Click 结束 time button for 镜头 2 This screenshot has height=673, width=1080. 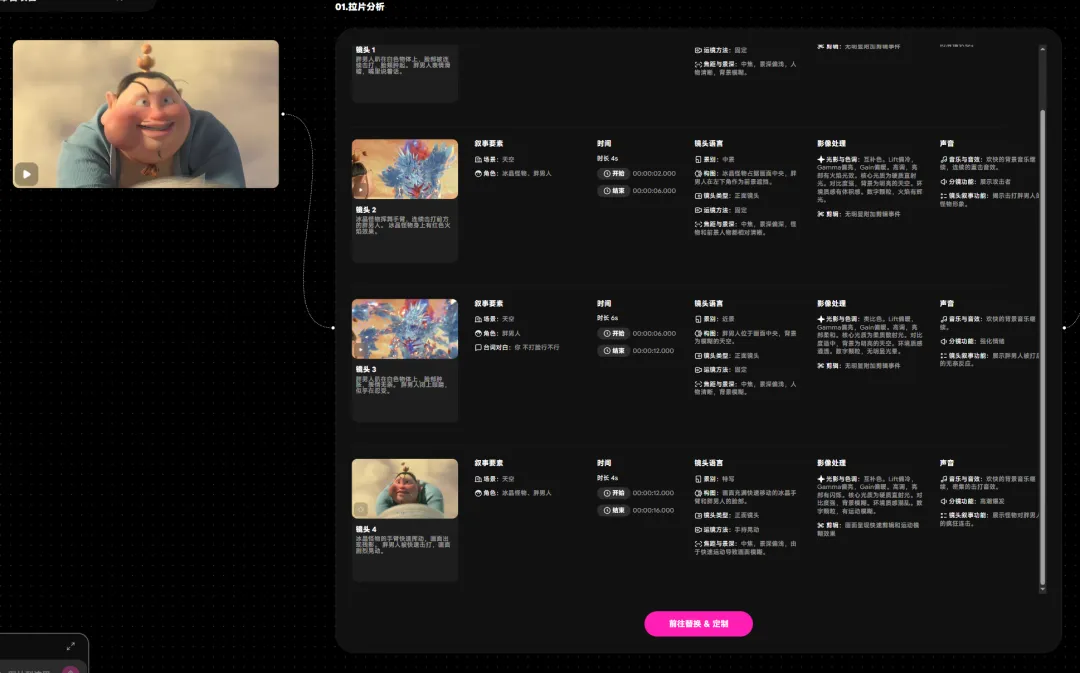coord(613,191)
